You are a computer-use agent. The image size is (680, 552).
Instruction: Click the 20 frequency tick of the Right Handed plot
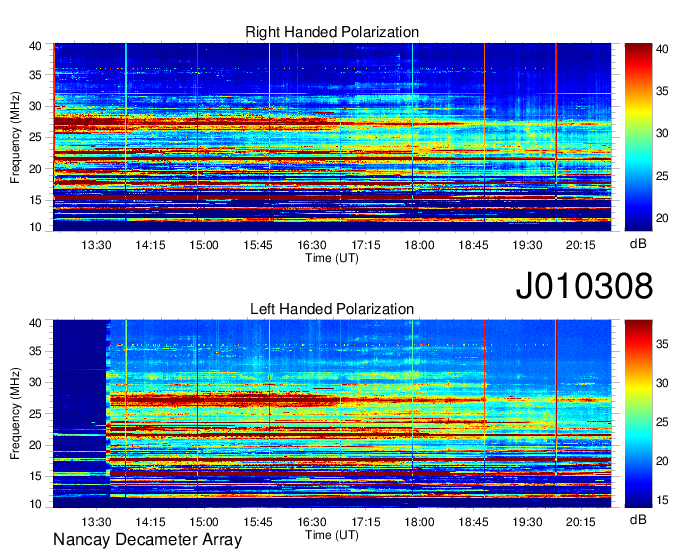click(x=35, y=169)
